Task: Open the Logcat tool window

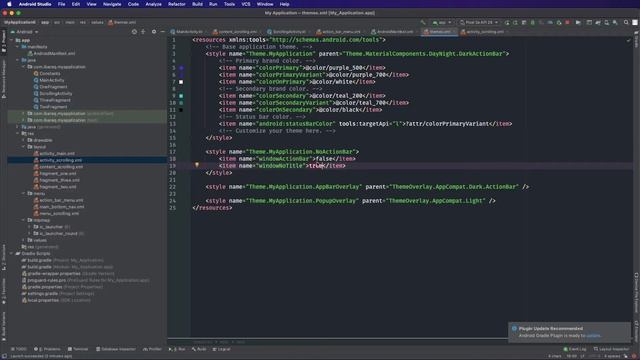Action: [222, 349]
